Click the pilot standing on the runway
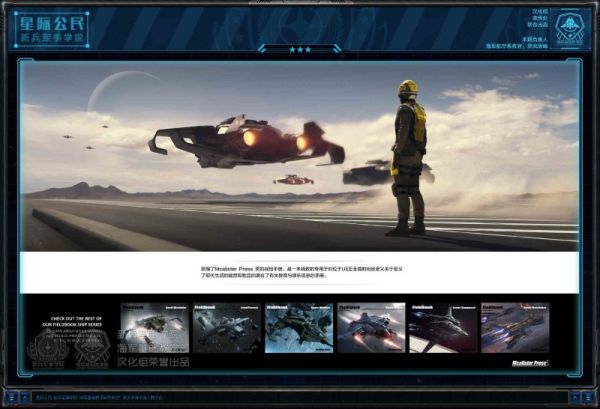Image resolution: width=600 pixels, height=409 pixels. pos(408,155)
